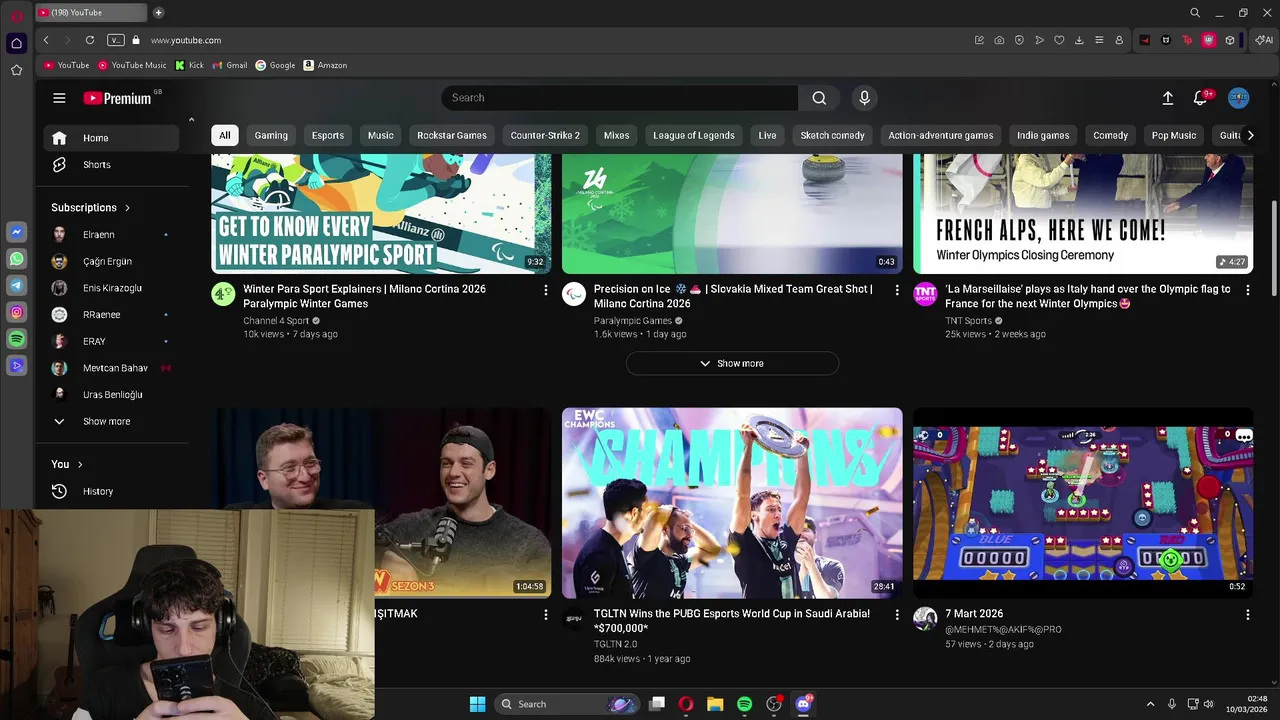The width and height of the screenshot is (1280, 720).
Task: Click the search magnifier button
Action: (819, 98)
